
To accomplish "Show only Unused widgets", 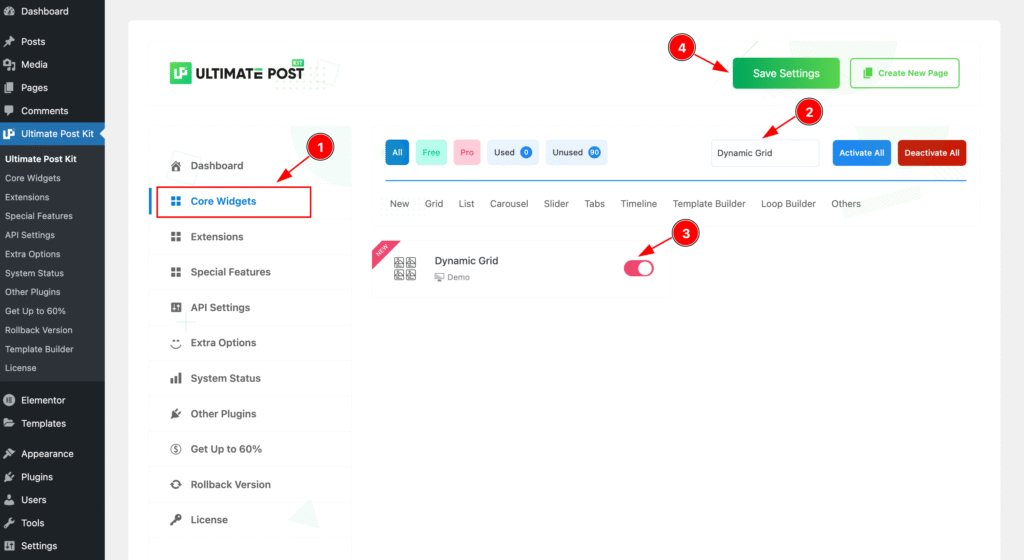I will click(575, 153).
